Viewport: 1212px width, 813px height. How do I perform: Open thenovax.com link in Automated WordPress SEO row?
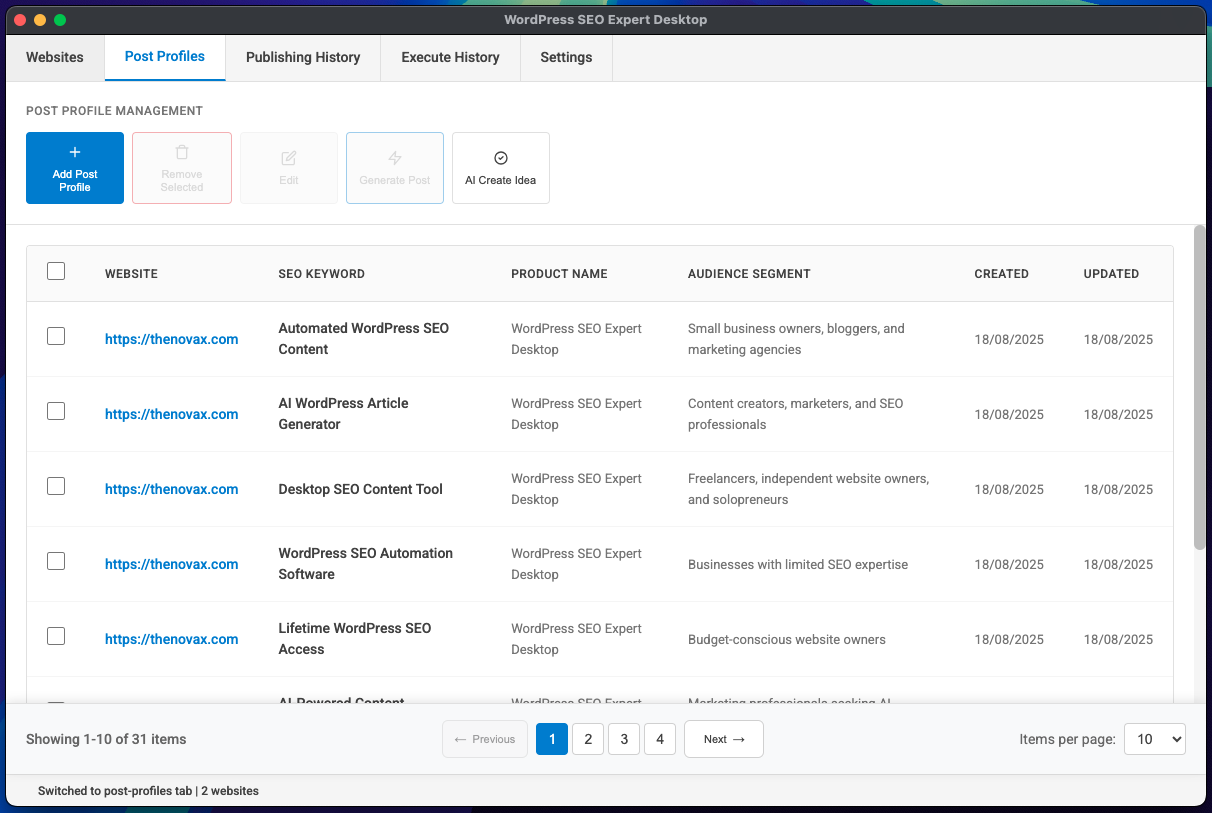[x=171, y=339]
